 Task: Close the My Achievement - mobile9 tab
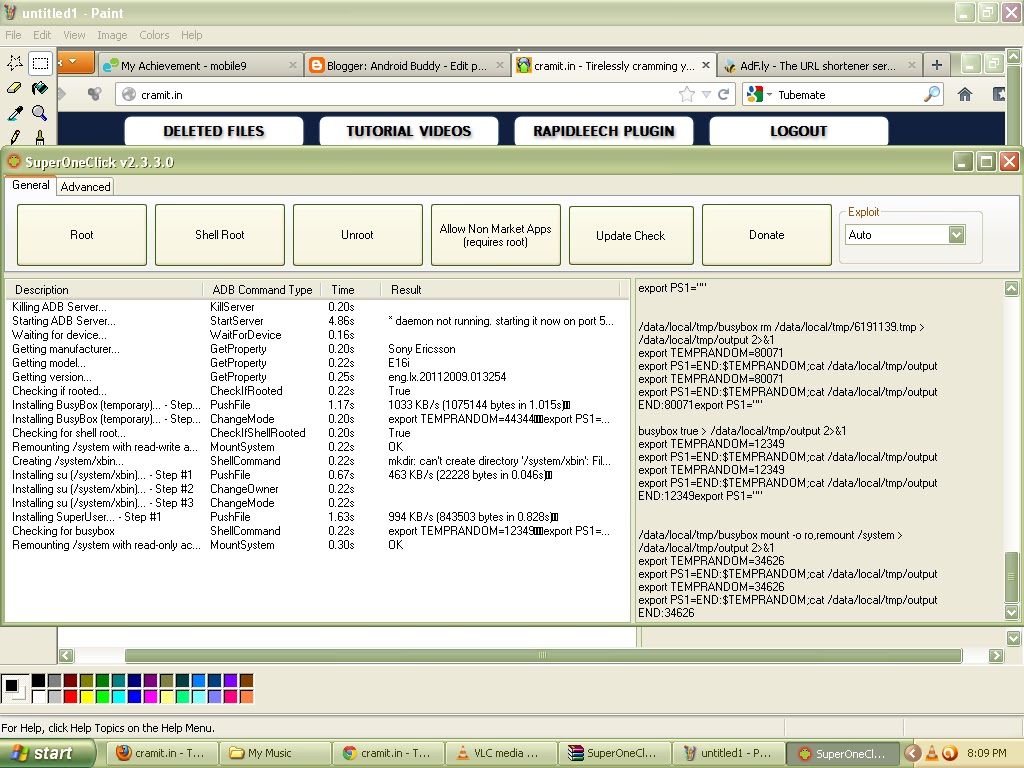click(x=293, y=65)
